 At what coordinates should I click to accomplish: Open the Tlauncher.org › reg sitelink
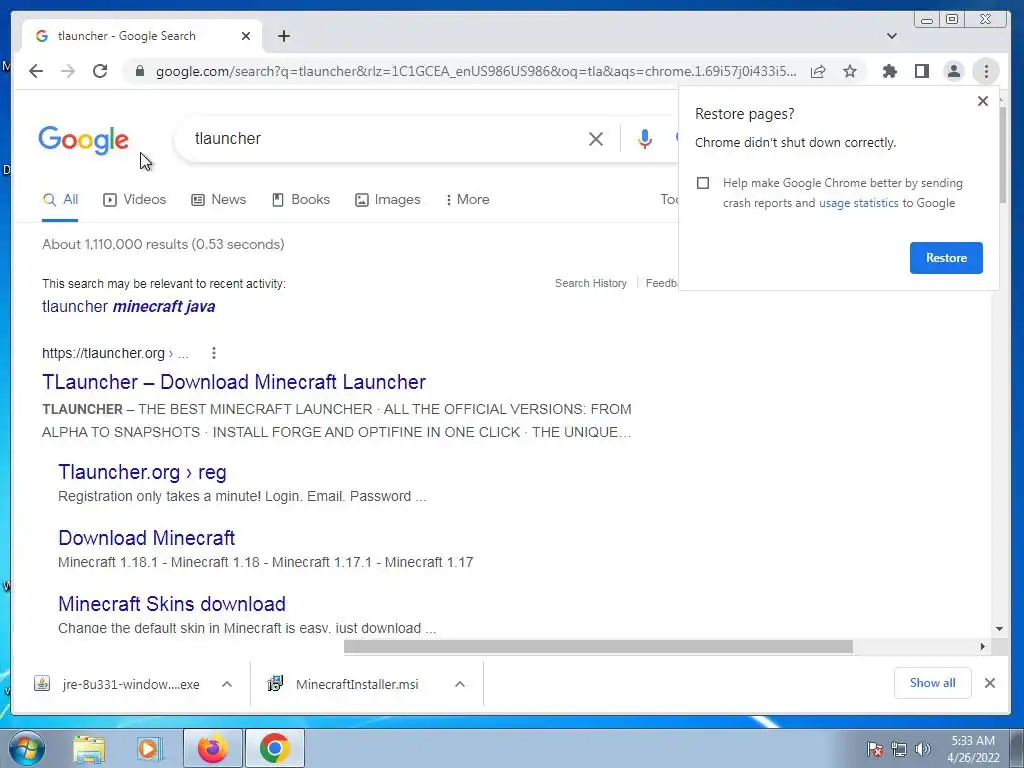pyautogui.click(x=142, y=472)
